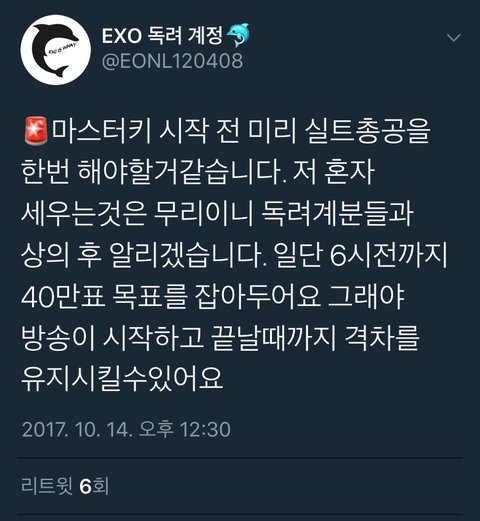Image resolution: width=480 pixels, height=521 pixels.
Task: Open the 리트윗 6회 retweet list
Action: (x=65, y=486)
